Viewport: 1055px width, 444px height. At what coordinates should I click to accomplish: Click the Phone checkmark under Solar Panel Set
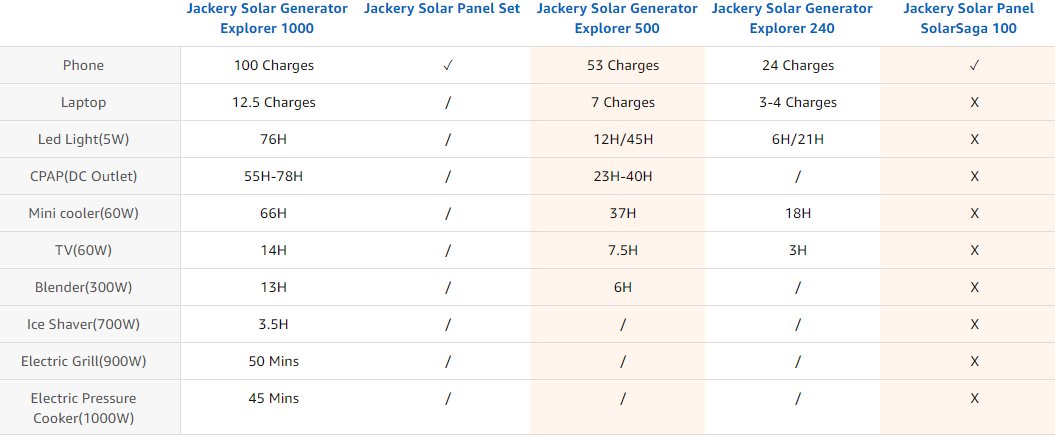(x=447, y=65)
